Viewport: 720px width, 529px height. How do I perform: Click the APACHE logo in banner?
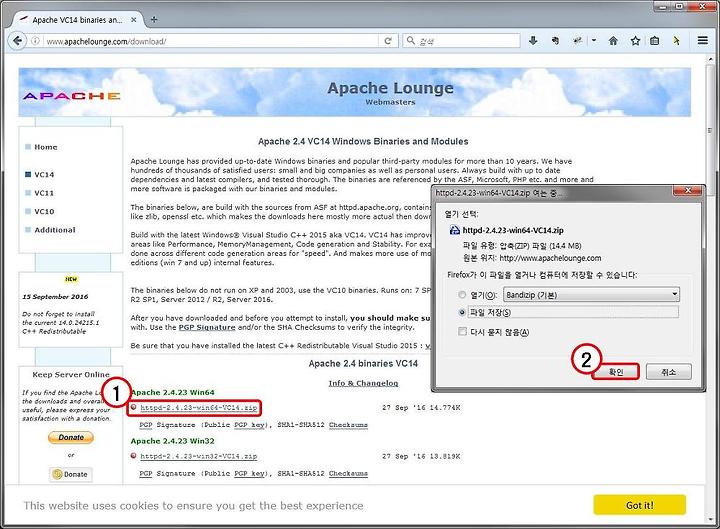72,96
